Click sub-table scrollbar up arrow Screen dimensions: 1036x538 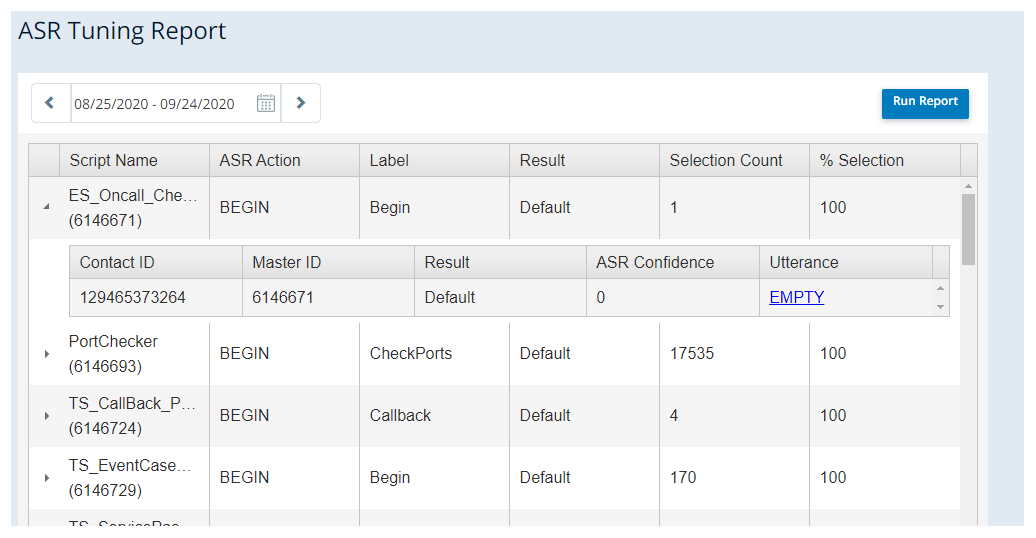940,288
